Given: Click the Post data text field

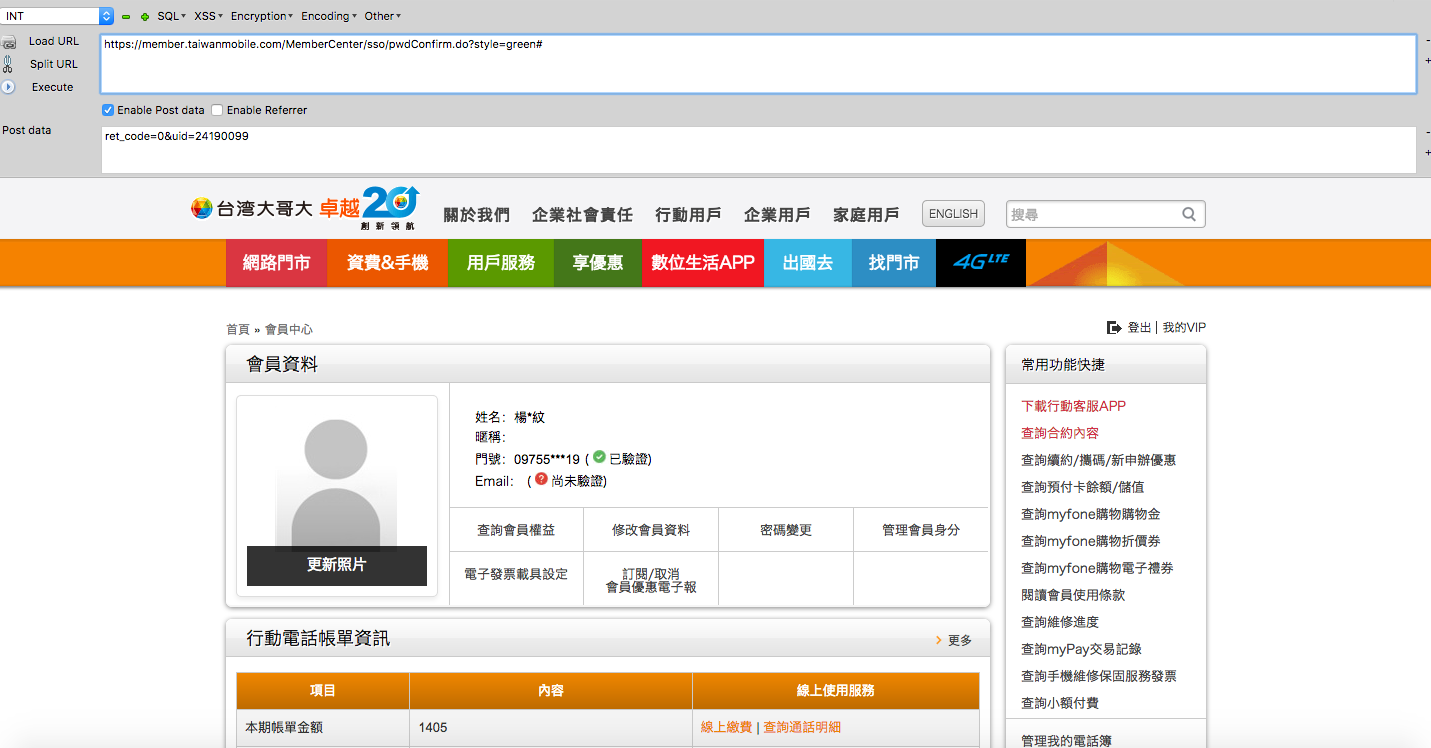Looking at the screenshot, I should pyautogui.click(x=759, y=150).
